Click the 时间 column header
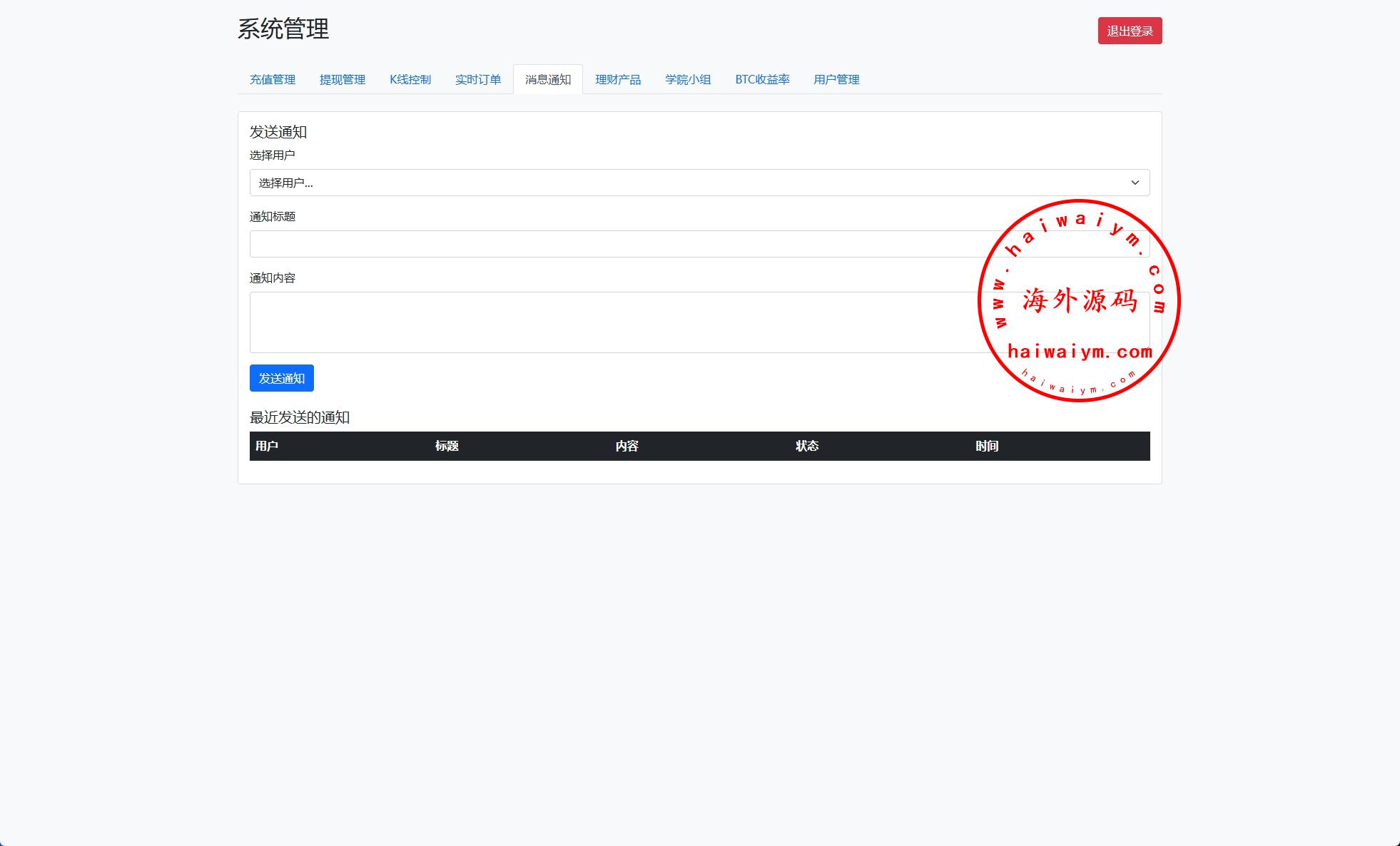Viewport: 1400px width, 846px height. point(986,446)
